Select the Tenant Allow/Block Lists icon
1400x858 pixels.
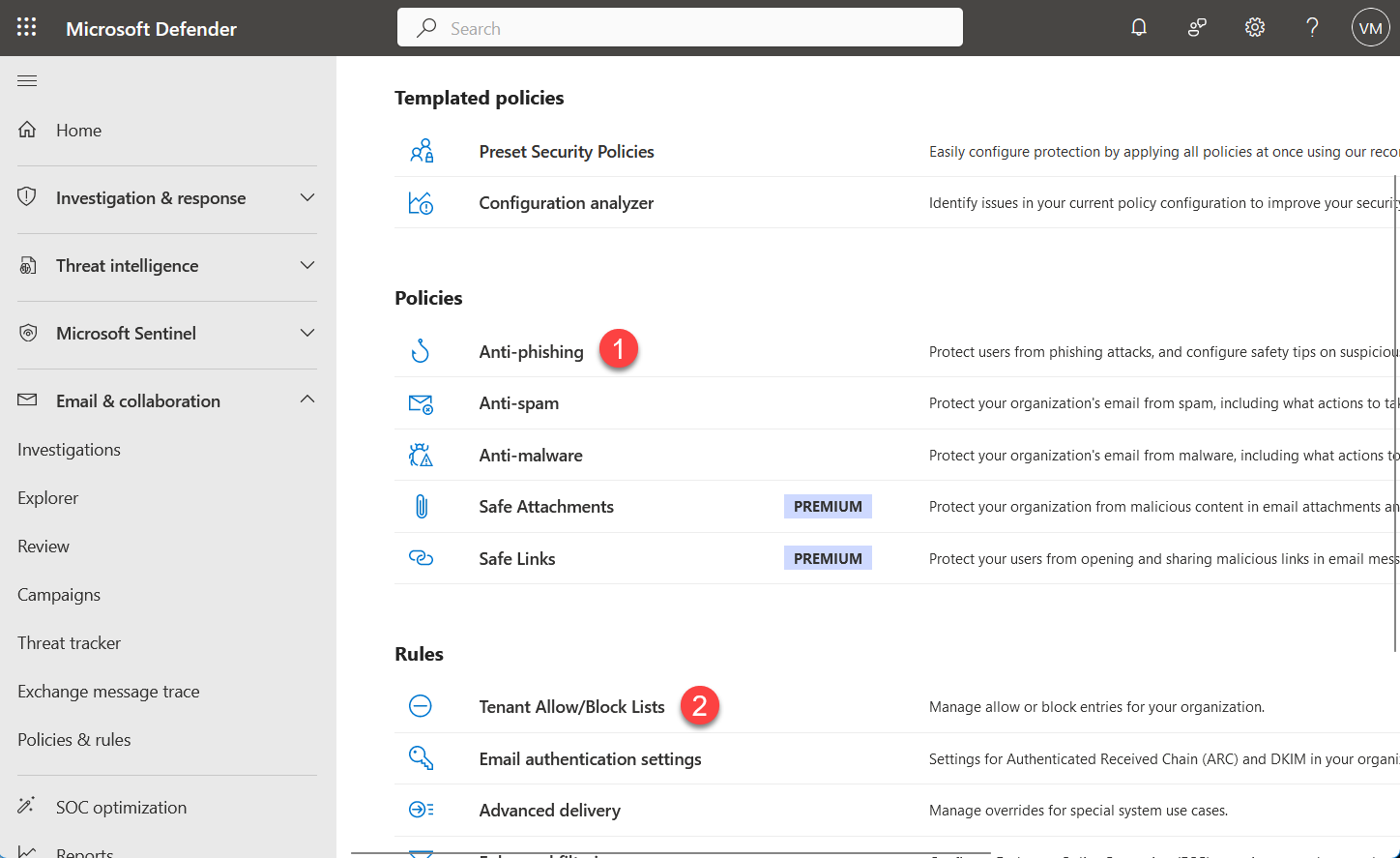click(x=421, y=706)
